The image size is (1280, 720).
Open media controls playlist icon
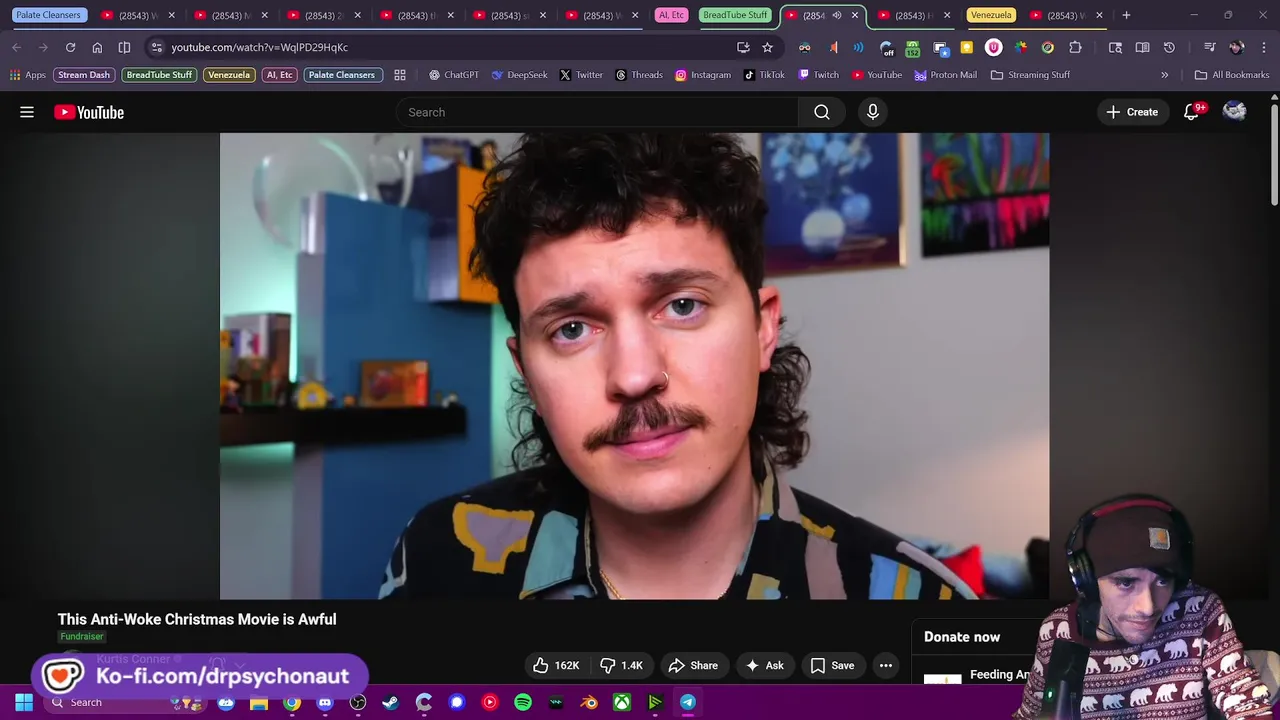(x=1209, y=47)
